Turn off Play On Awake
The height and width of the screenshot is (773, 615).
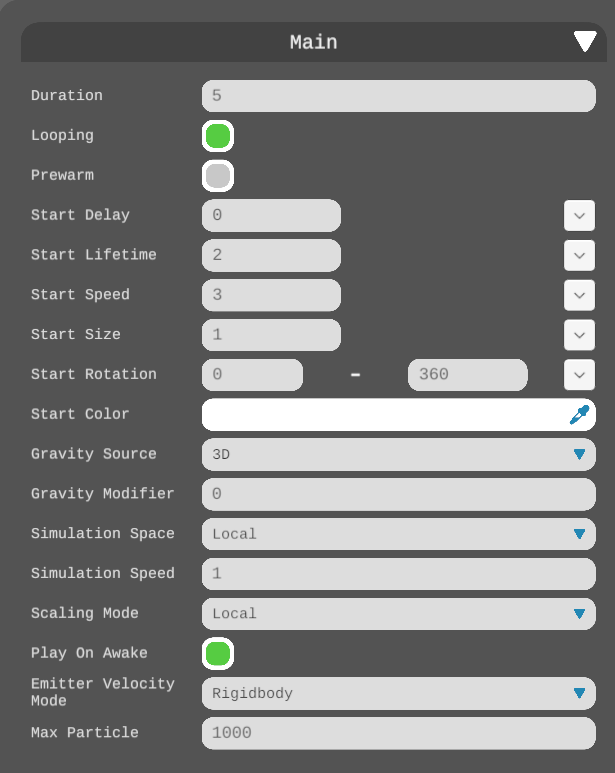coord(218,654)
